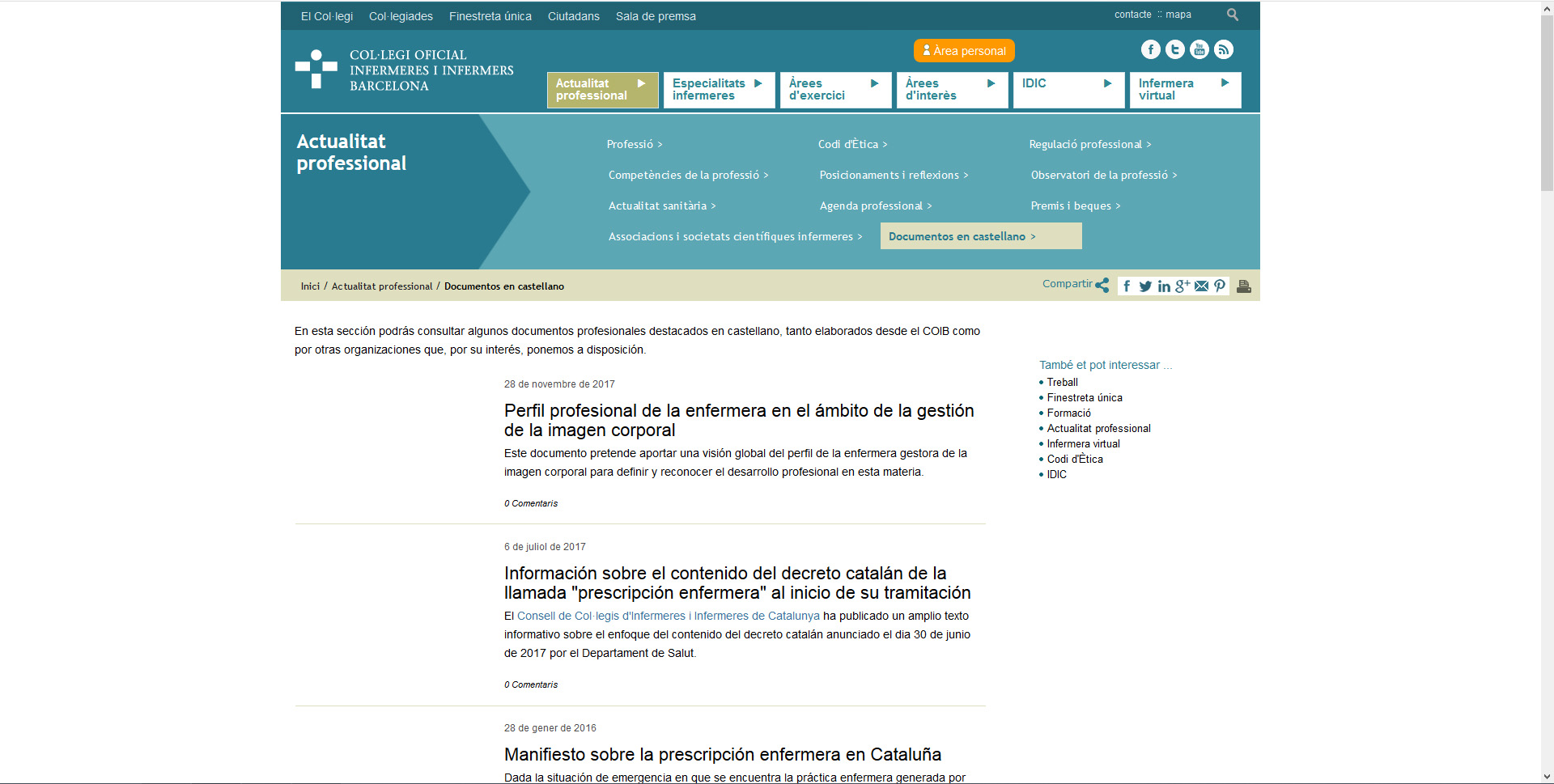Viewport: 1554px width, 784px height.
Task: Click the search magnifier icon
Action: 1232,15
